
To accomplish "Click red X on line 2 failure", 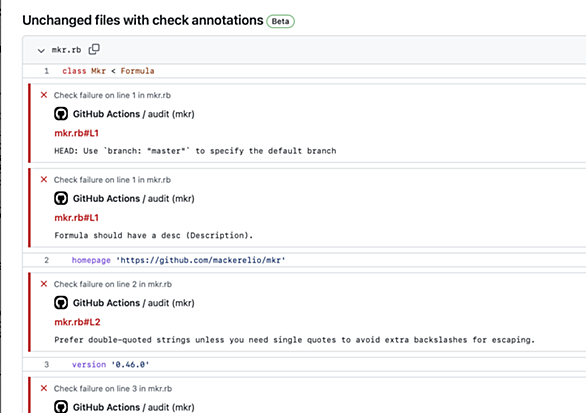I will tap(44, 284).
